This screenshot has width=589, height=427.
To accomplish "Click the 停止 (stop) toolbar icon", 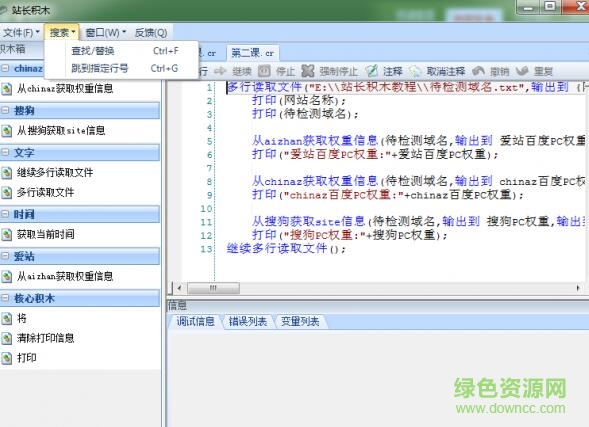I will (264, 71).
